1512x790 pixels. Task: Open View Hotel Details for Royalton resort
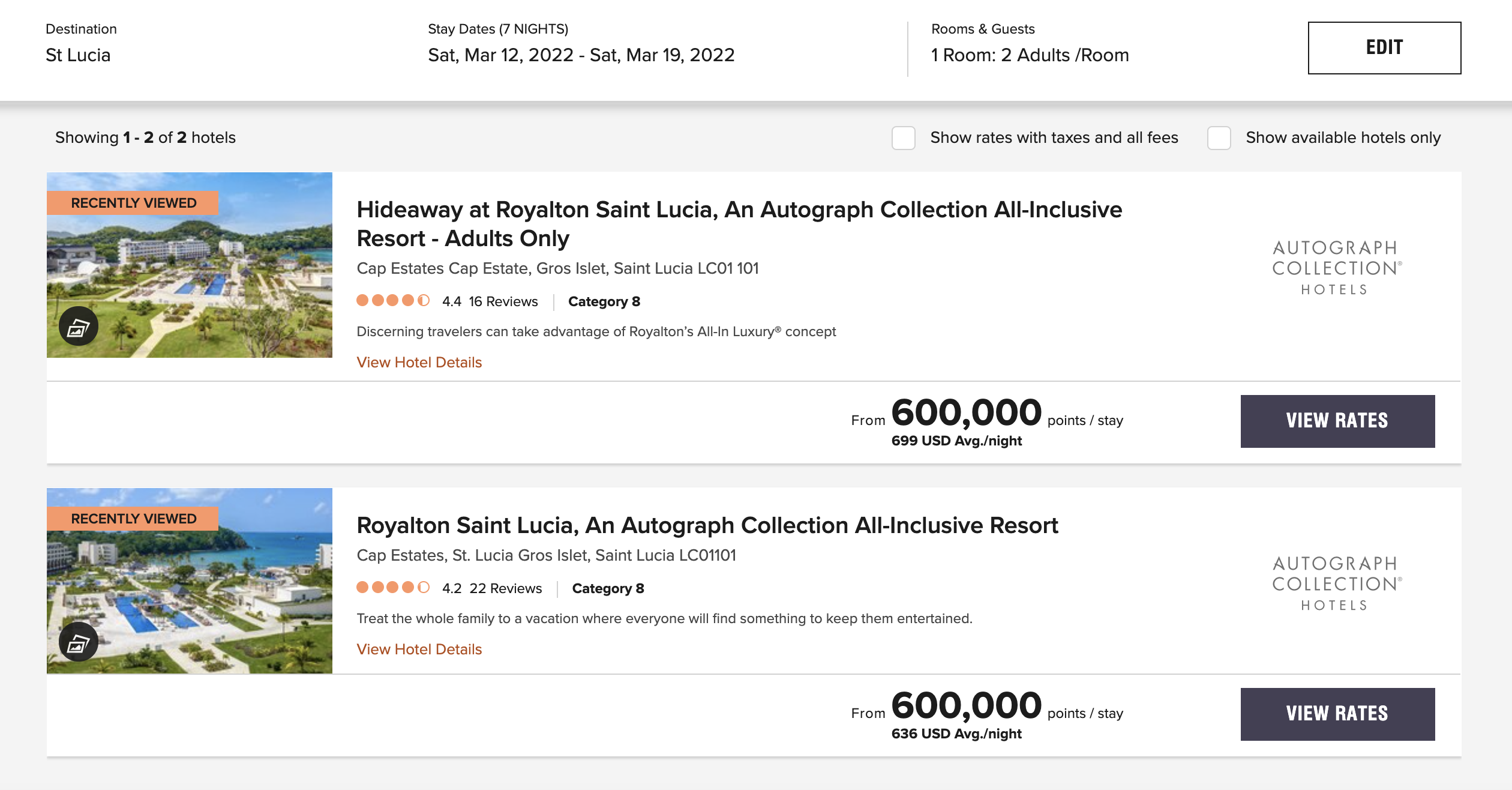(x=419, y=650)
